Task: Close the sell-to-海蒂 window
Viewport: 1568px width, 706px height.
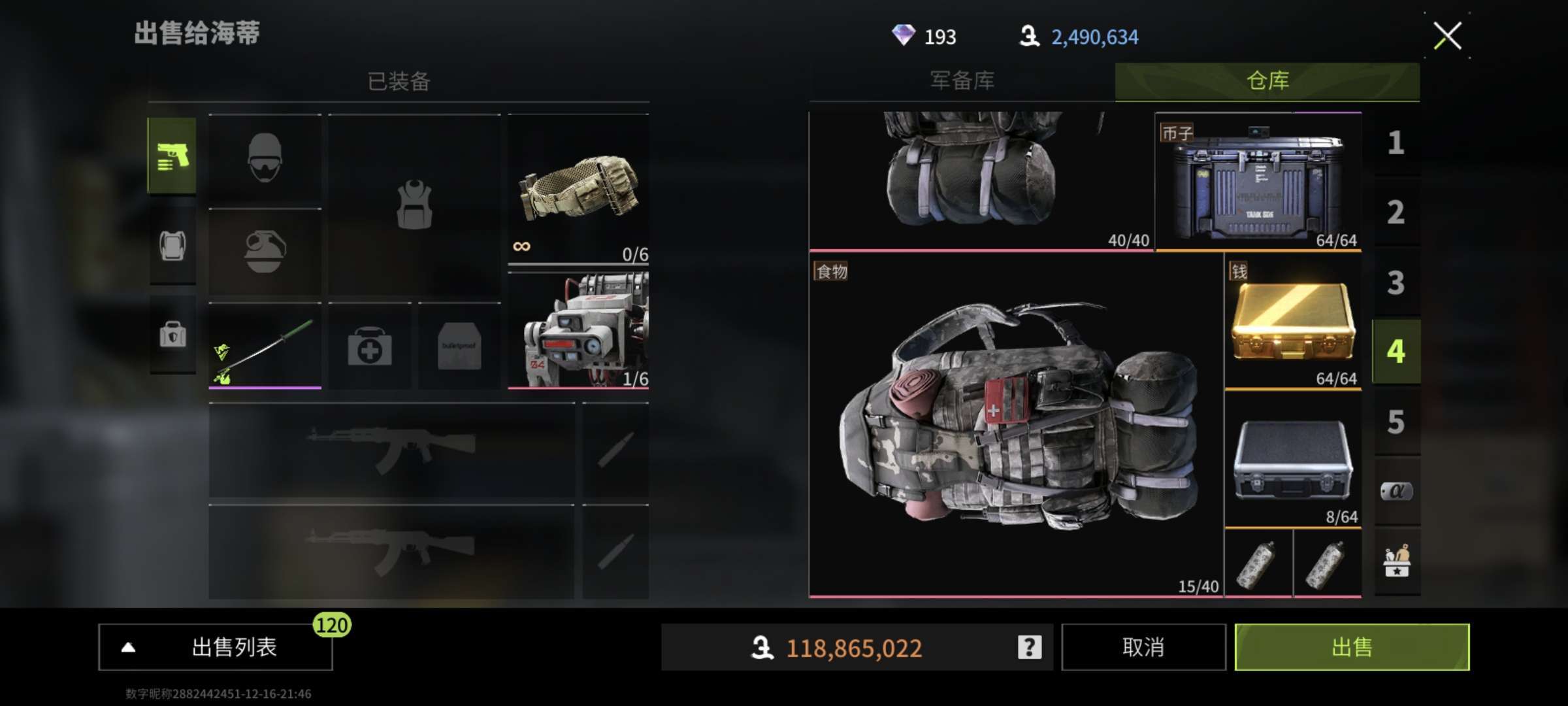Action: coord(1447,36)
